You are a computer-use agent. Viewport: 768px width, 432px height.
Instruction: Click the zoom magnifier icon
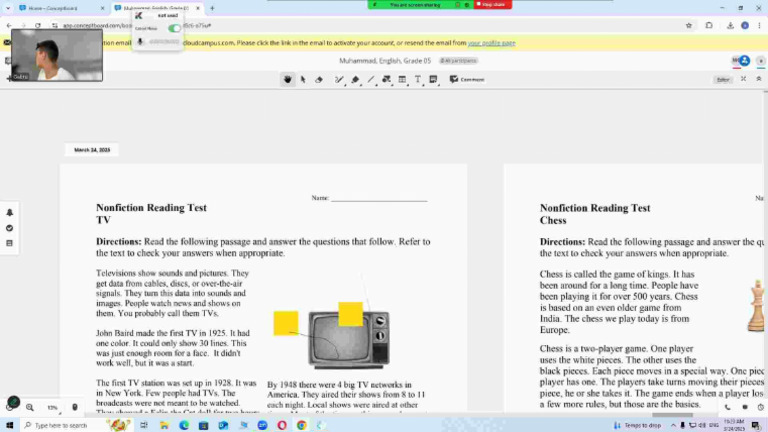pyautogui.click(x=30, y=407)
